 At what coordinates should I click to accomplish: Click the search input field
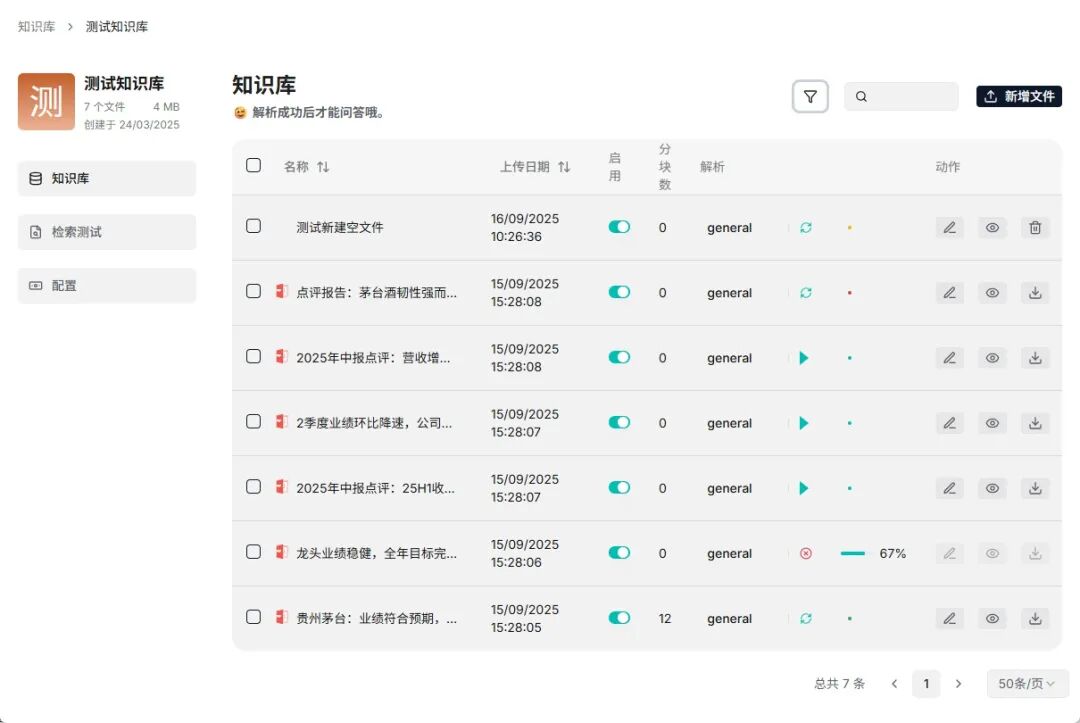pyautogui.click(x=905, y=95)
